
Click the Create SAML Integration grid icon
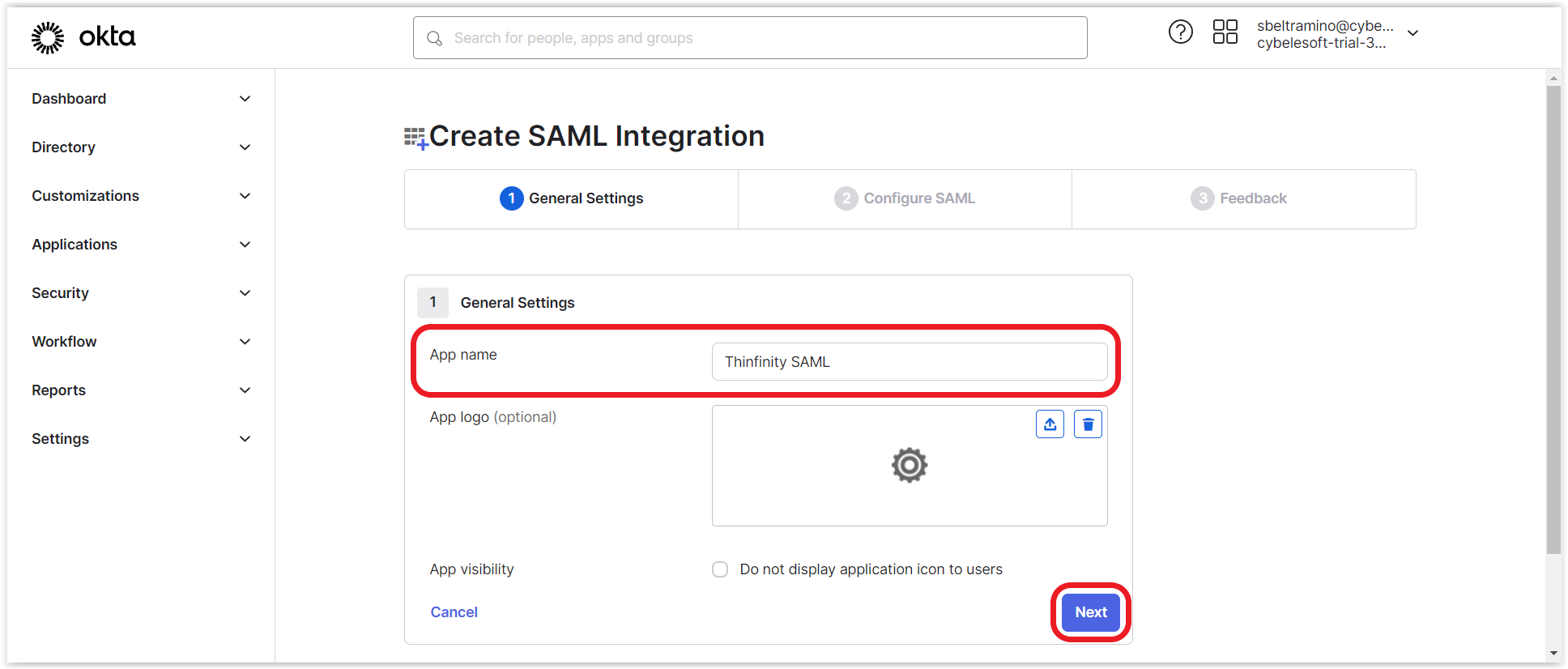pos(415,138)
